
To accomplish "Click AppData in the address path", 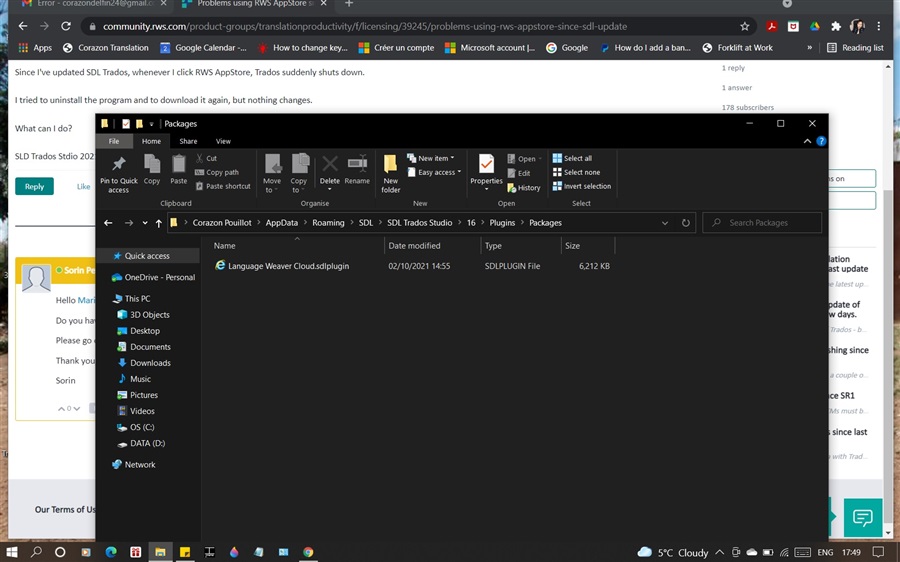I will pyautogui.click(x=282, y=223).
